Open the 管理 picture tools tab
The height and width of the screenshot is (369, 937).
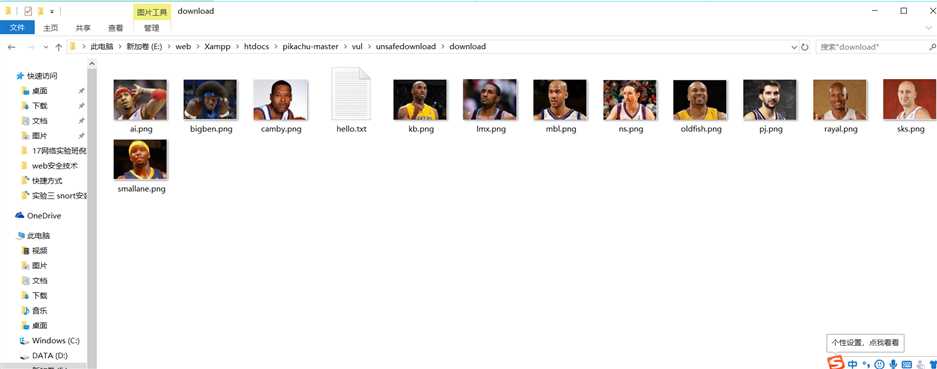(152, 28)
